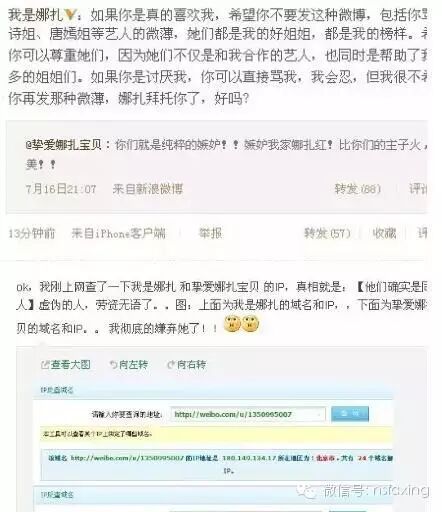The height and width of the screenshot is (512, 442).
Task: Rotate the image left with 向左转
Action: (x=129, y=365)
